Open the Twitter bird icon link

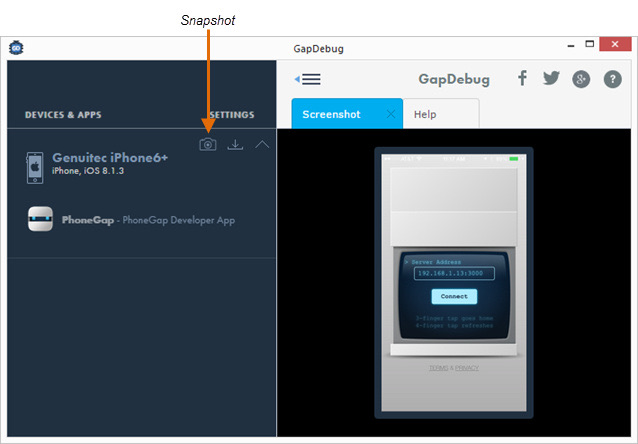[x=551, y=78]
